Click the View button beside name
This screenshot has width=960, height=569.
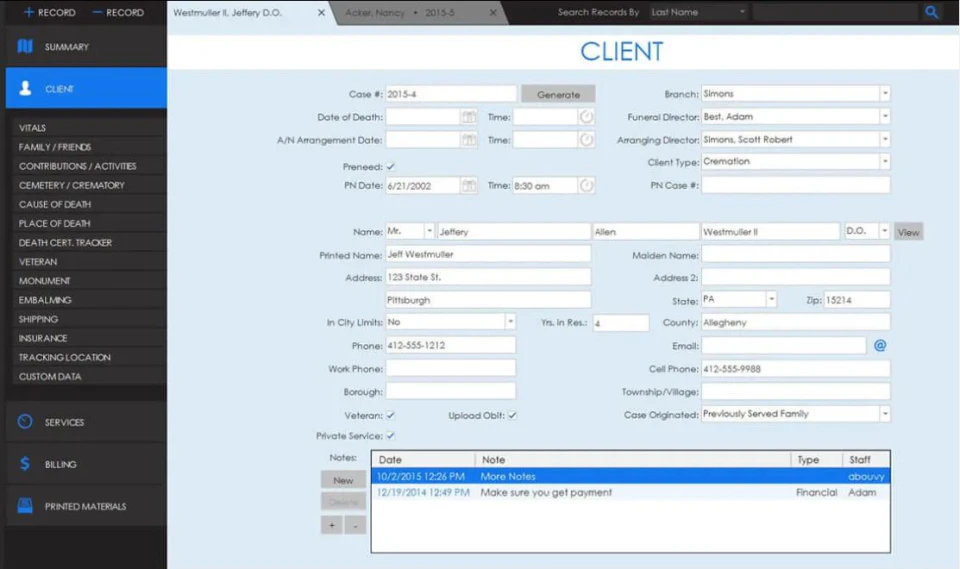coord(908,232)
